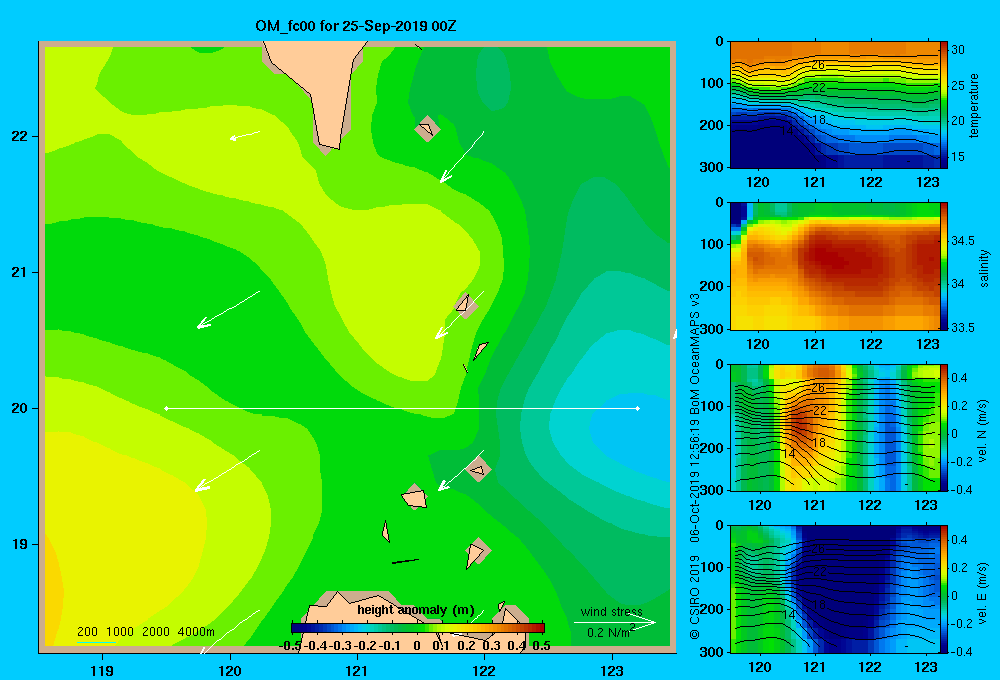The image size is (1000, 680).
Task: Click the vel. N color scale bar
Action: click(944, 428)
